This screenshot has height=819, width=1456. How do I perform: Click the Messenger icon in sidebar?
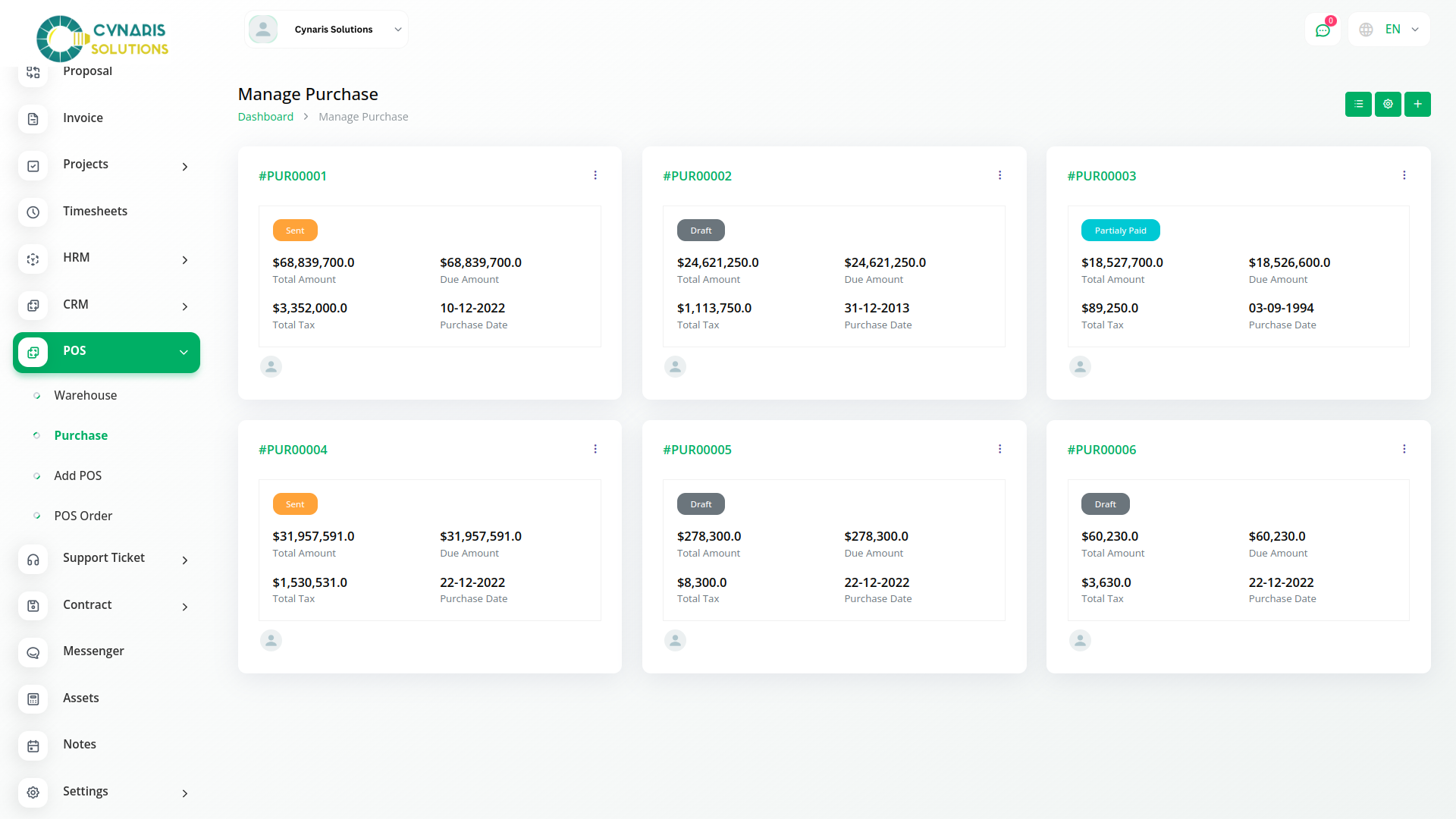pyautogui.click(x=33, y=652)
